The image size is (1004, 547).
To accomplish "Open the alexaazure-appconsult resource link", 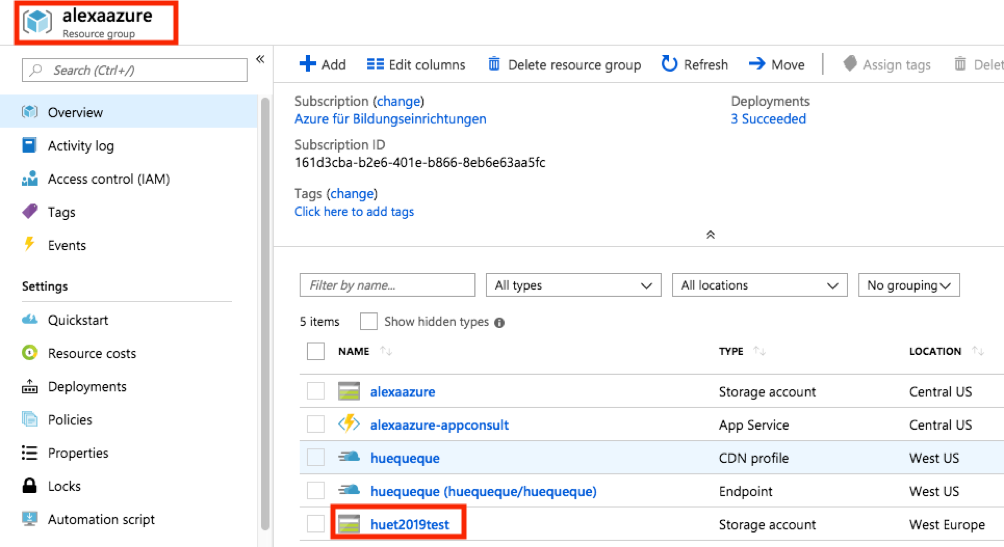I will point(439,425).
